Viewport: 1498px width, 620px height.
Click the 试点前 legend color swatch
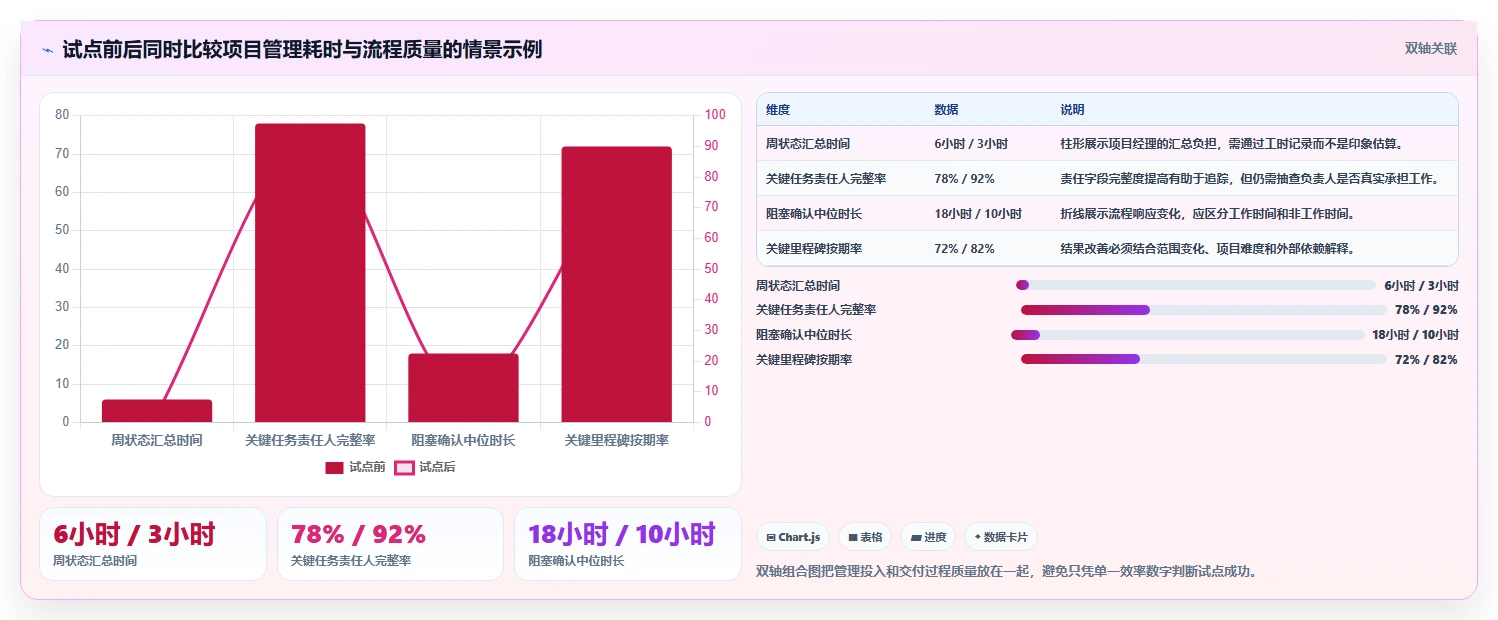[334, 467]
